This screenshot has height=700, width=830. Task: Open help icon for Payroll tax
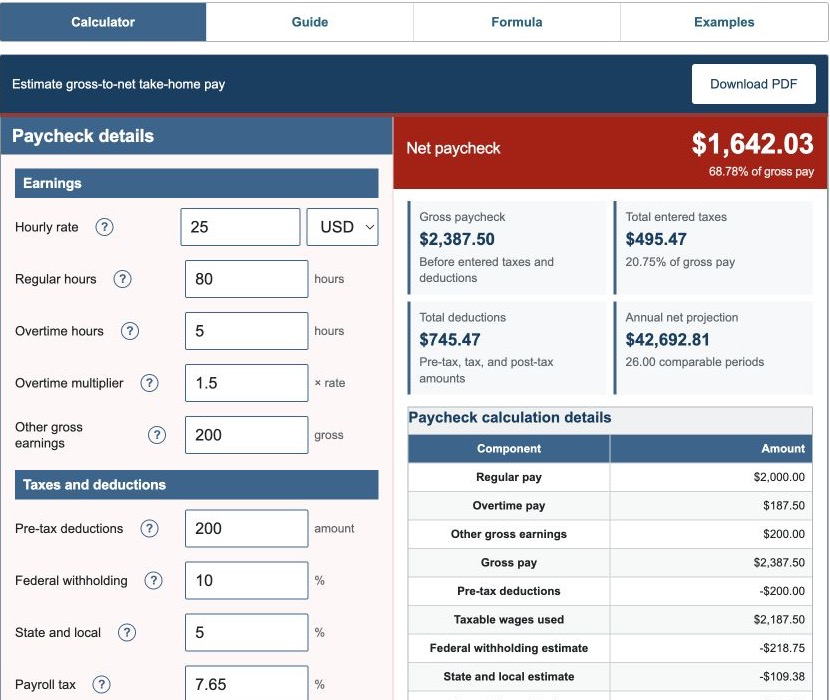click(101, 684)
